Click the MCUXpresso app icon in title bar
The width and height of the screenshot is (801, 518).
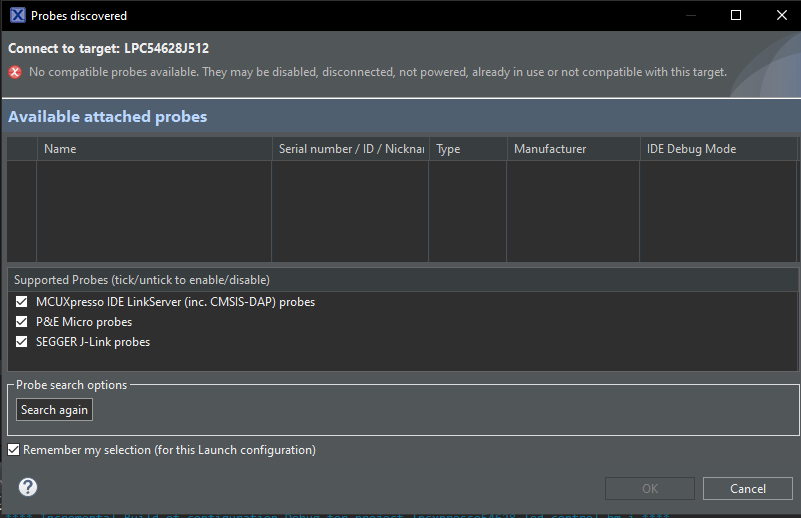pos(17,16)
